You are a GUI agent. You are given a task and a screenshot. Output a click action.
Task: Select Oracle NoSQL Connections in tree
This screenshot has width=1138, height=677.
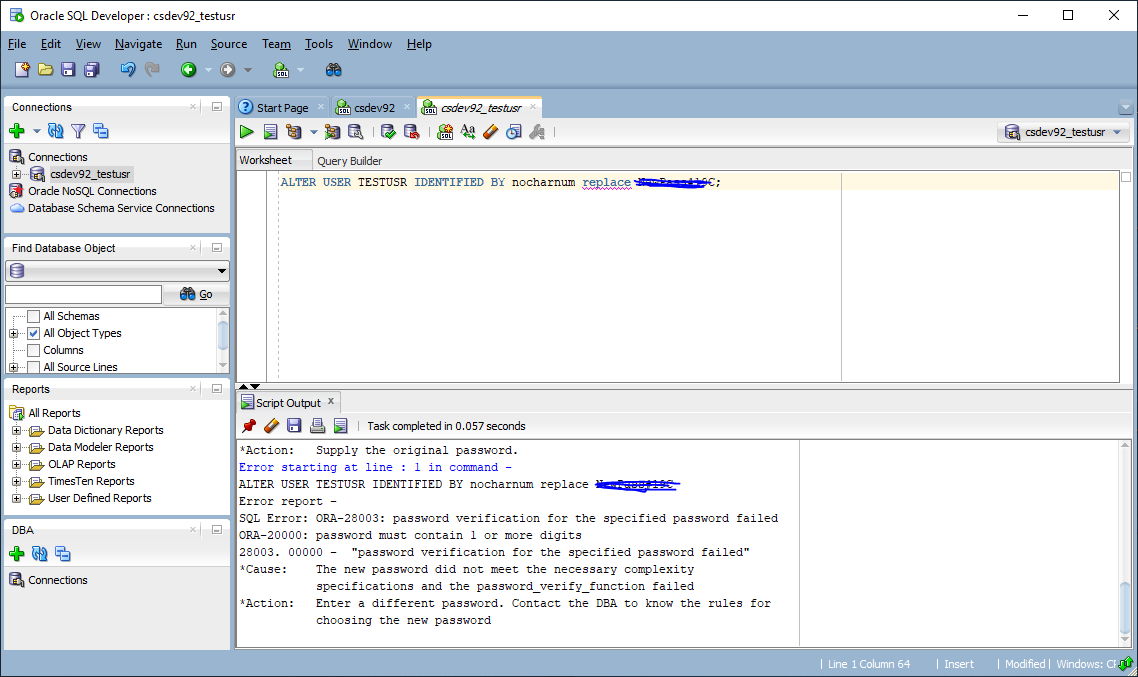(92, 191)
